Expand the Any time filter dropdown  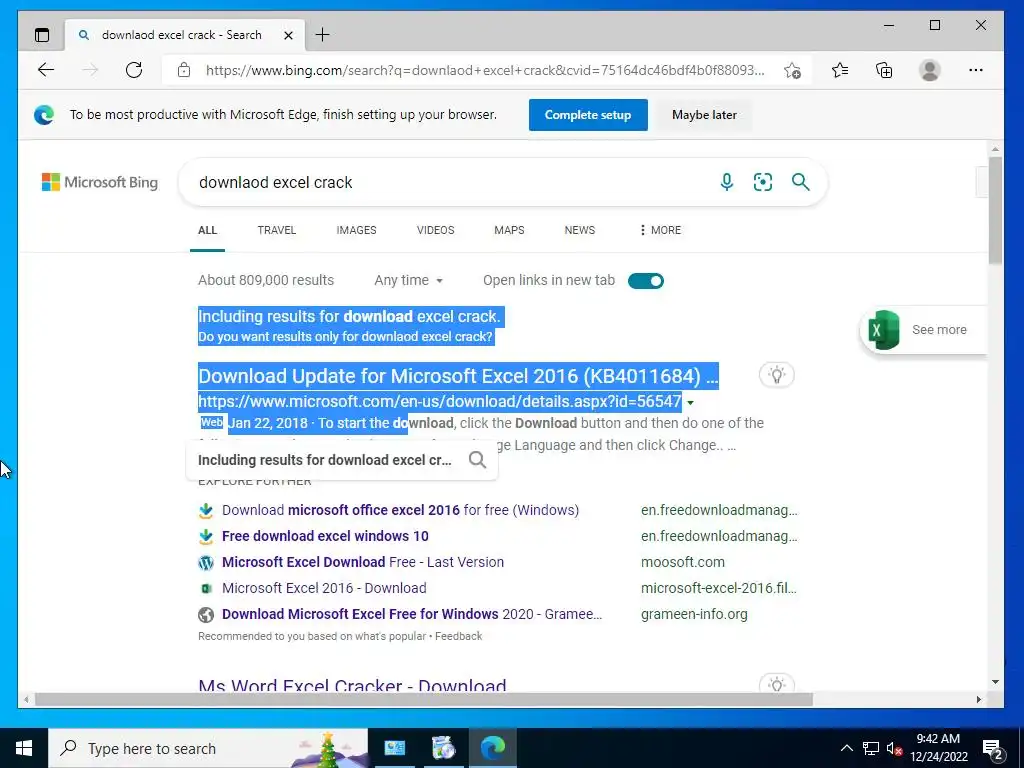(409, 280)
